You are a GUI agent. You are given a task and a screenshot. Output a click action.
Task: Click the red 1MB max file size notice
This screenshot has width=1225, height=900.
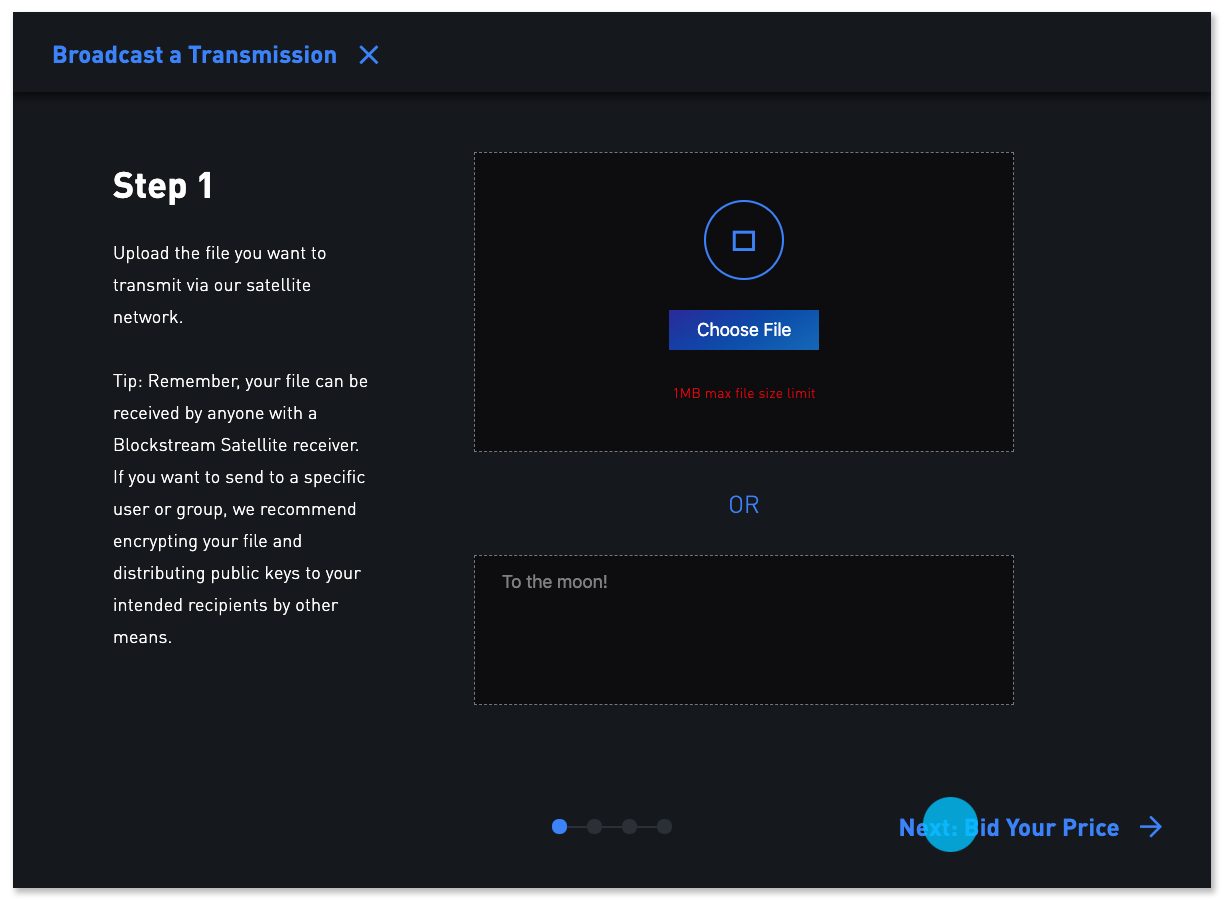tap(744, 393)
